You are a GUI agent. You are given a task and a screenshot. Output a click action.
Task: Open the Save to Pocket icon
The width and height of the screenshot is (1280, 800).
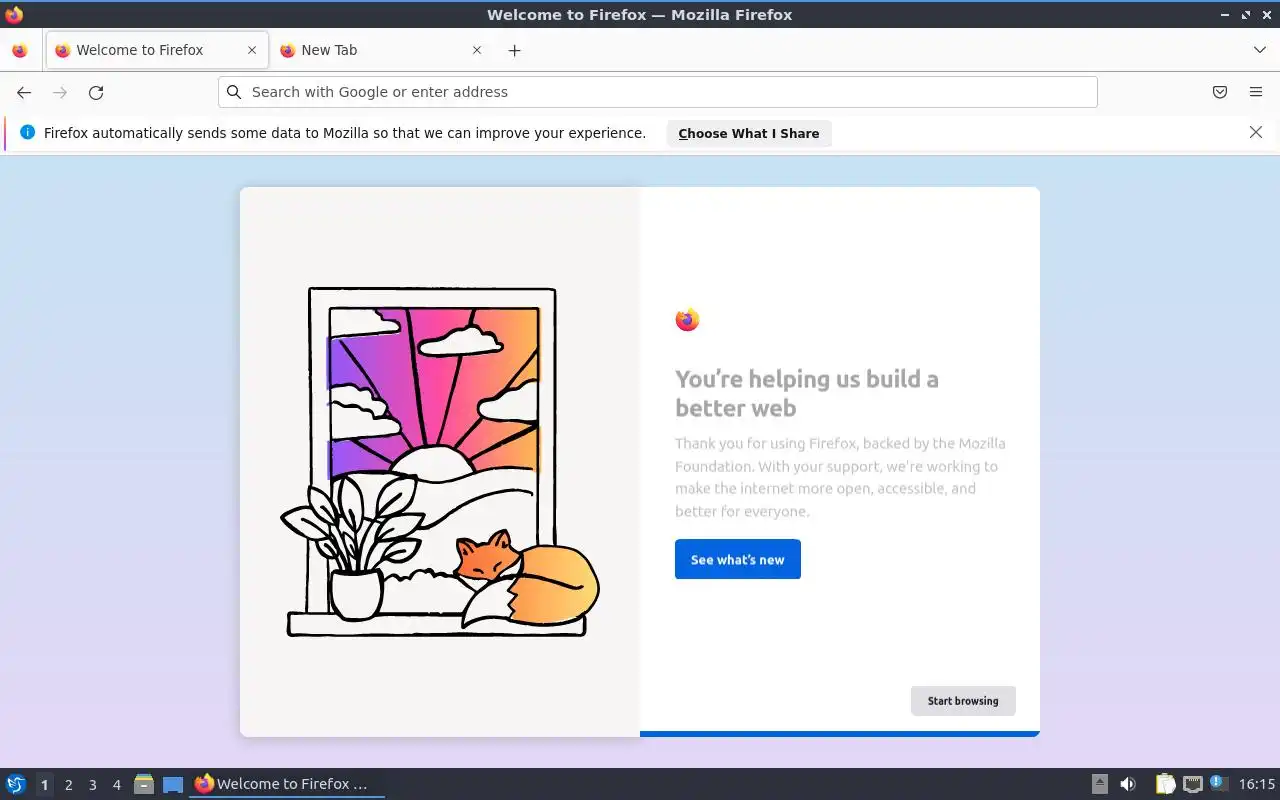(1220, 92)
